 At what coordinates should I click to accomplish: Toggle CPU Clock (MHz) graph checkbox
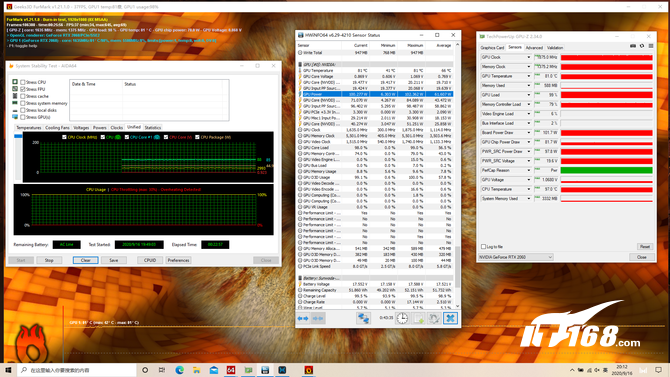coord(64,137)
